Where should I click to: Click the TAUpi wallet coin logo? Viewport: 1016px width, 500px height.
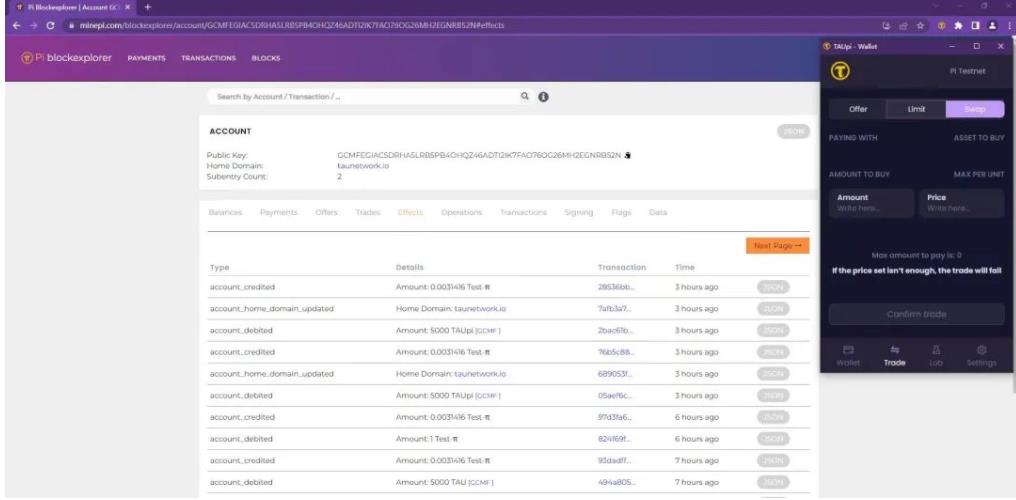point(840,71)
